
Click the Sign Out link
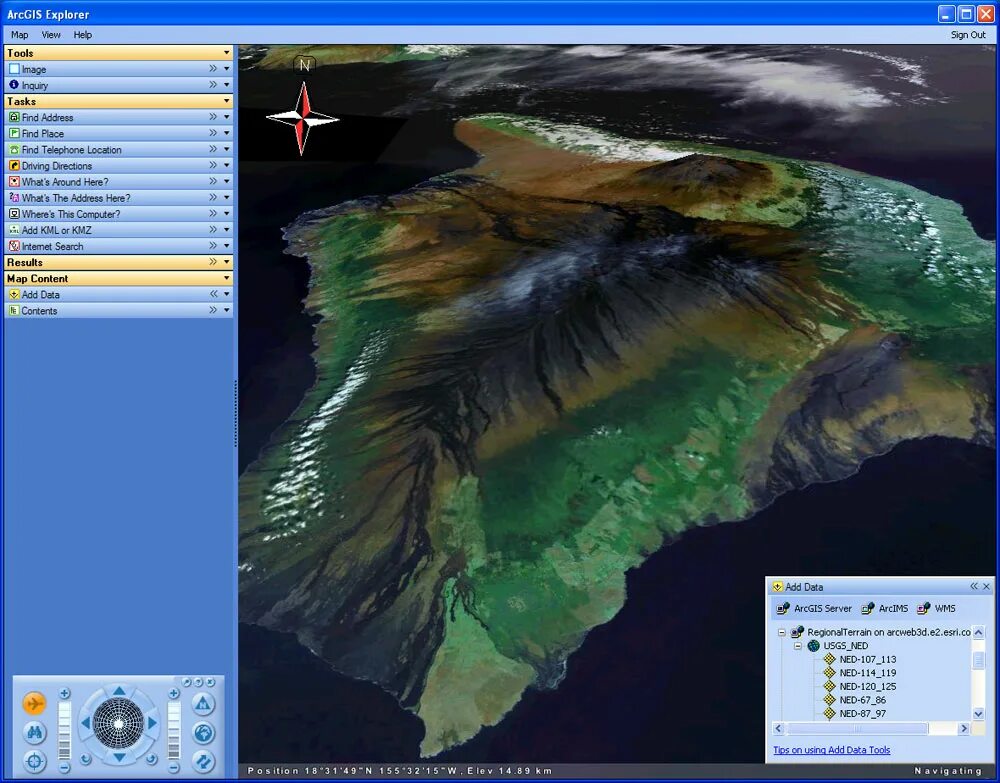(x=967, y=34)
